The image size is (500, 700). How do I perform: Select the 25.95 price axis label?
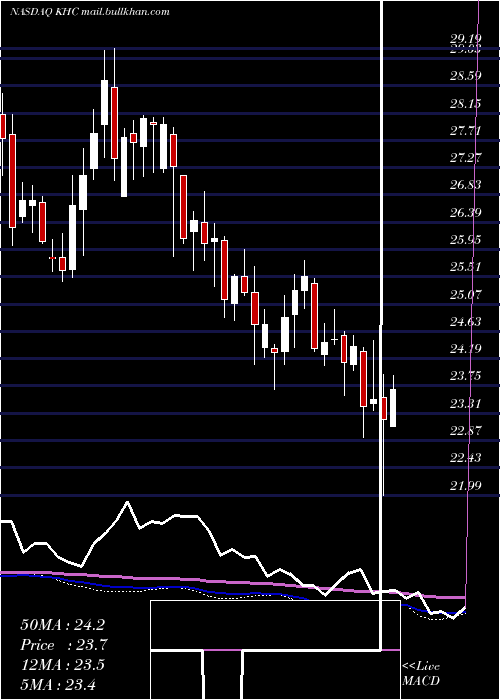(465, 240)
